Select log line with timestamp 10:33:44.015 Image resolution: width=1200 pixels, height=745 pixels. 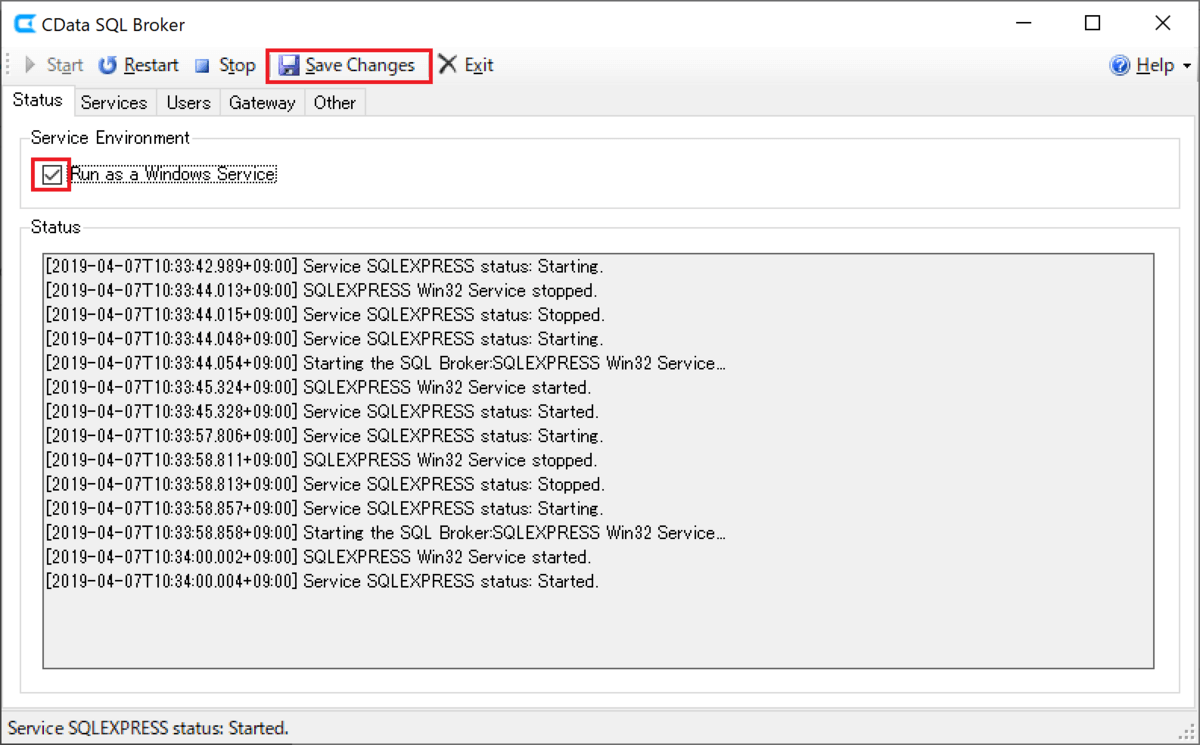325,315
